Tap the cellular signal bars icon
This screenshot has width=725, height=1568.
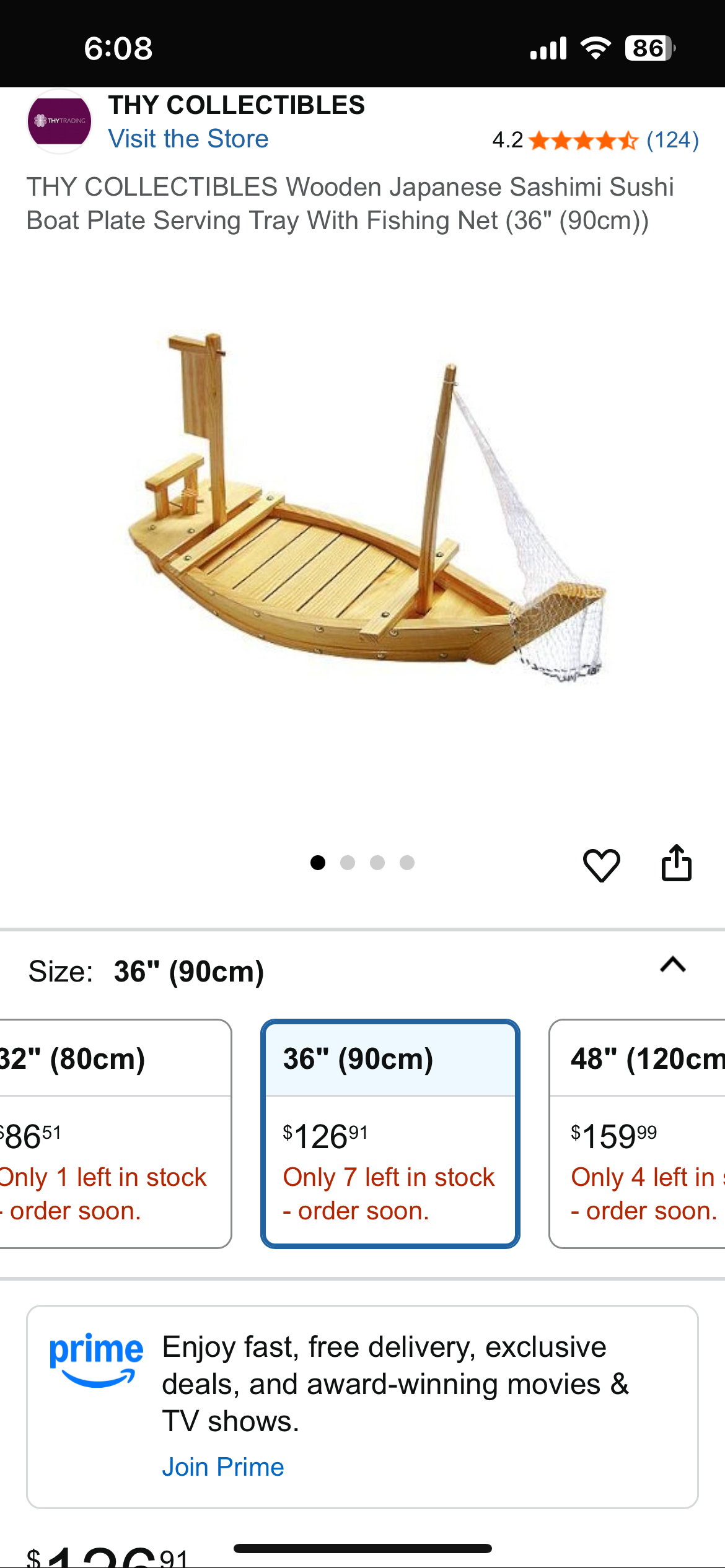(548, 48)
